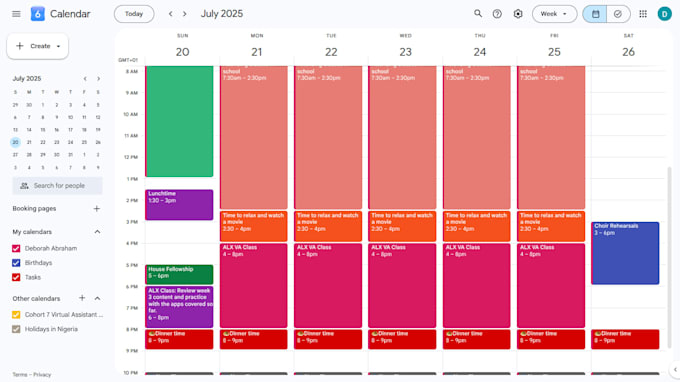Screen dimensions: 680x382
Task: Open the search magnifier icon
Action: pyautogui.click(x=478, y=14)
